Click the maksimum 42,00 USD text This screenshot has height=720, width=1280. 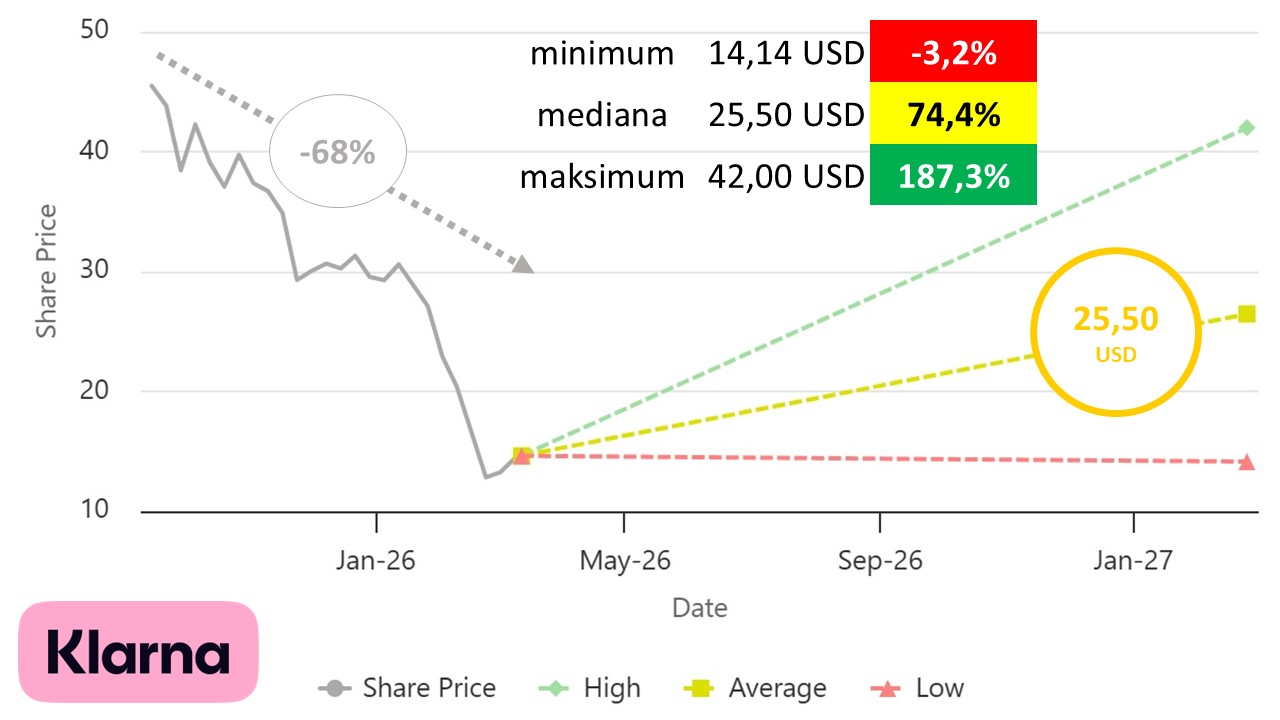tap(691, 177)
